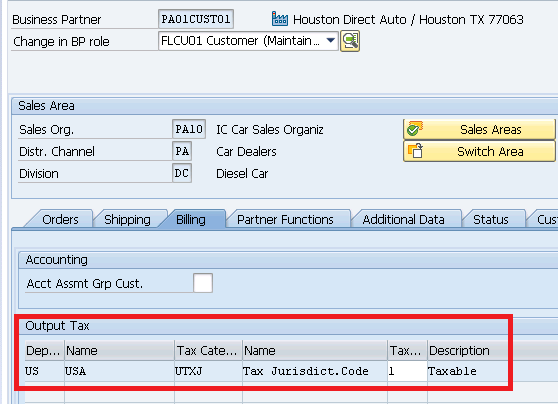
Task: Click the tax classification cell with 1
Action: tap(407, 371)
